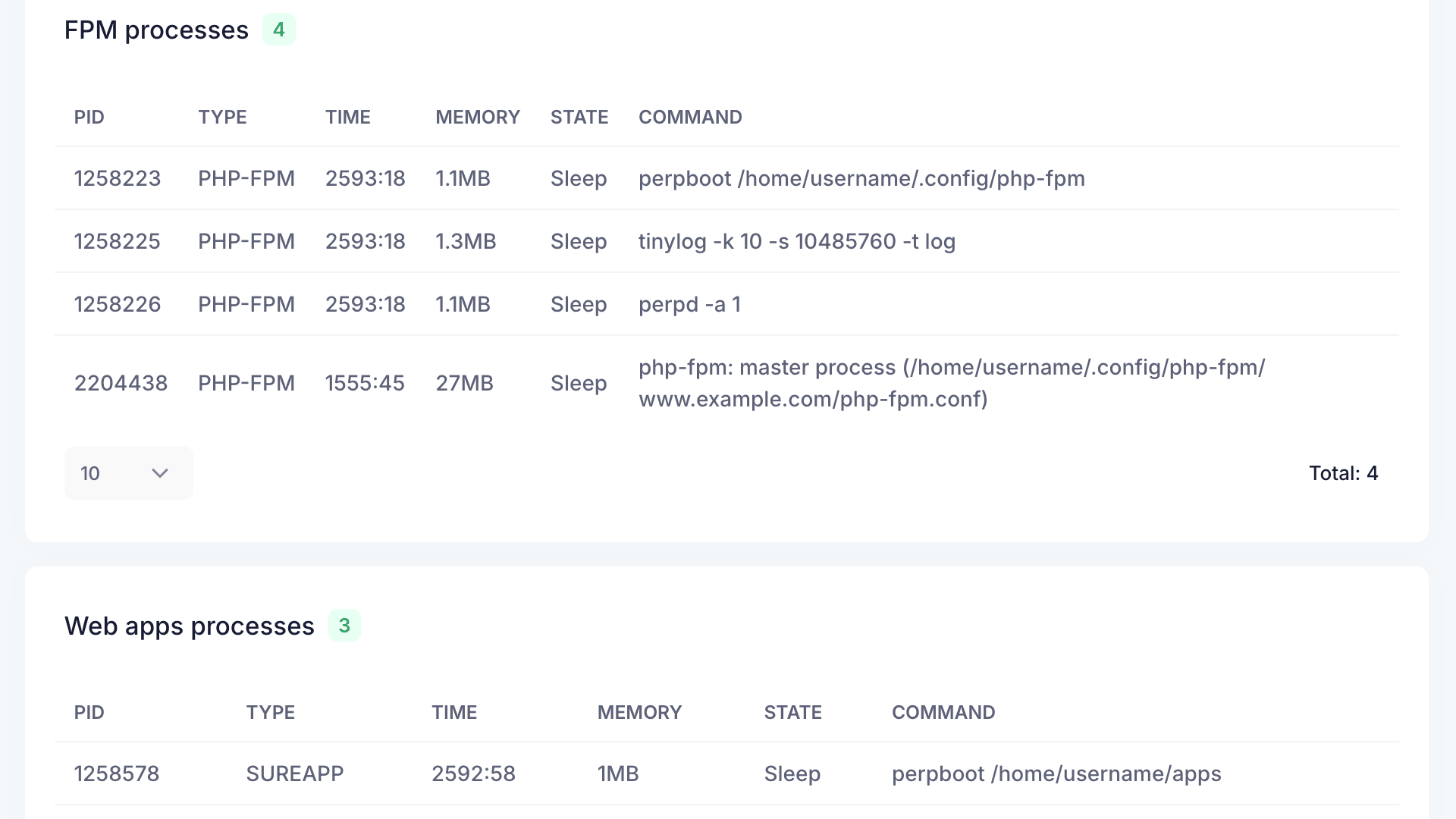Click the chevron arrow in page size selector
The height and width of the screenshot is (819, 1456).
click(x=159, y=473)
